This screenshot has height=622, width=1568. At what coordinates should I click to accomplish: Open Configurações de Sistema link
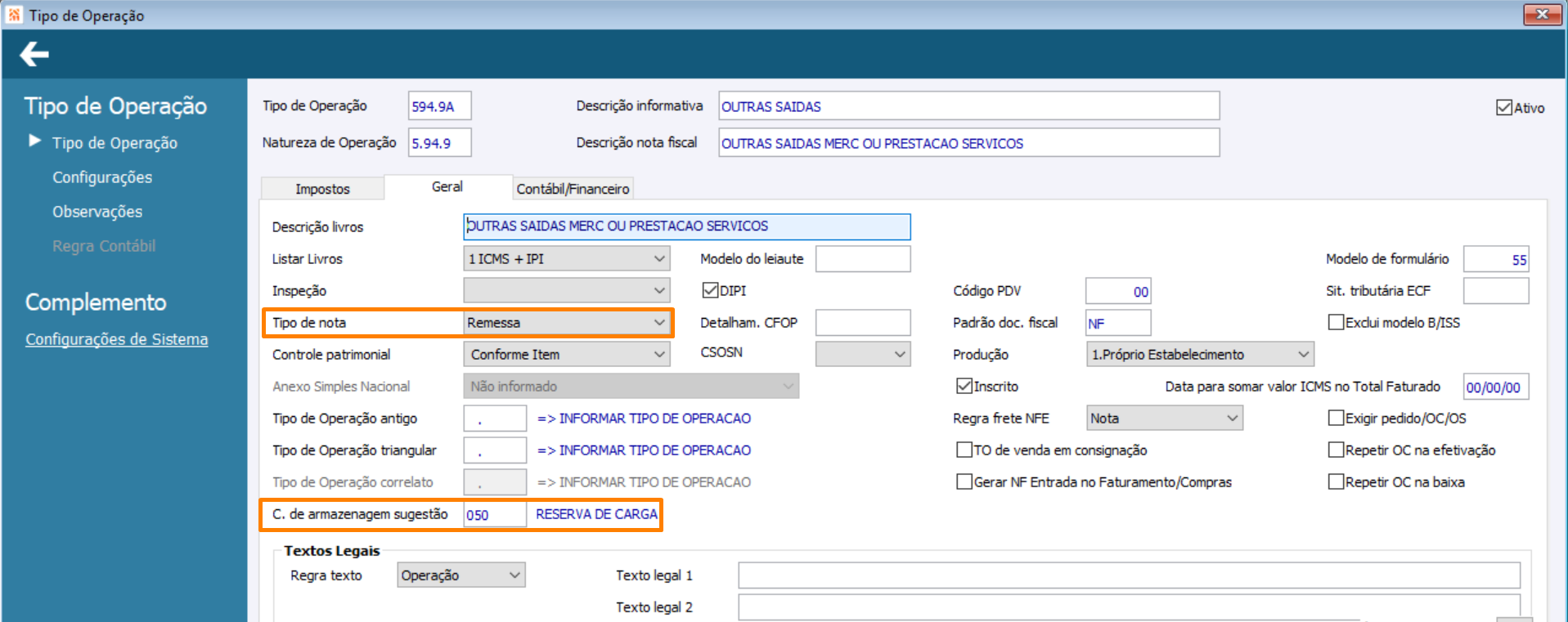click(116, 339)
